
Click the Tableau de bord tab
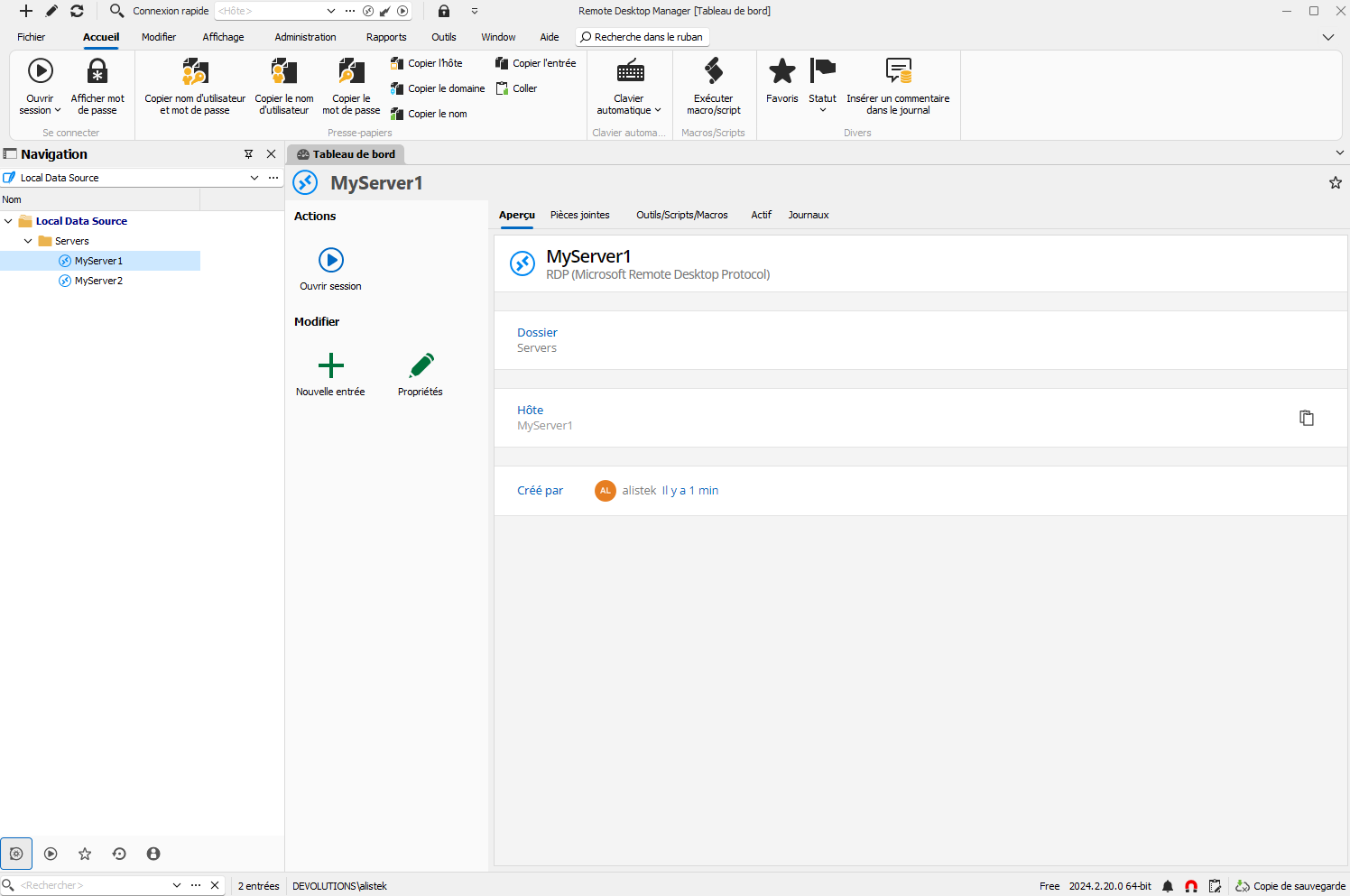[x=346, y=154]
